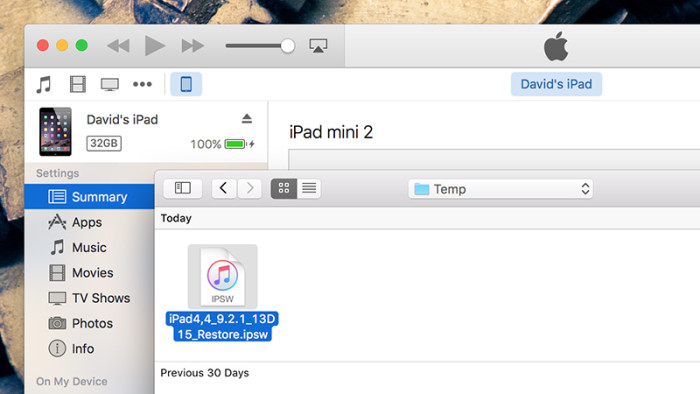Expand the Temp folder location popup
This screenshot has height=394, width=700.
tap(501, 189)
